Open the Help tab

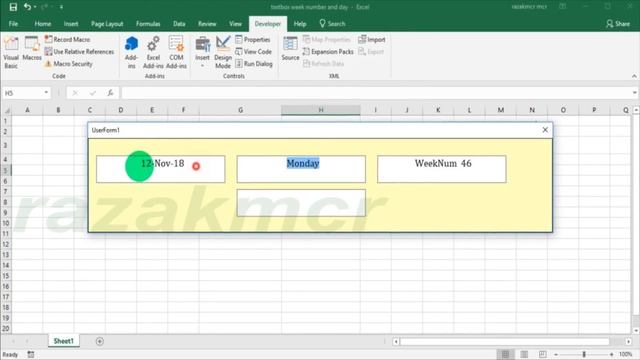point(300,24)
